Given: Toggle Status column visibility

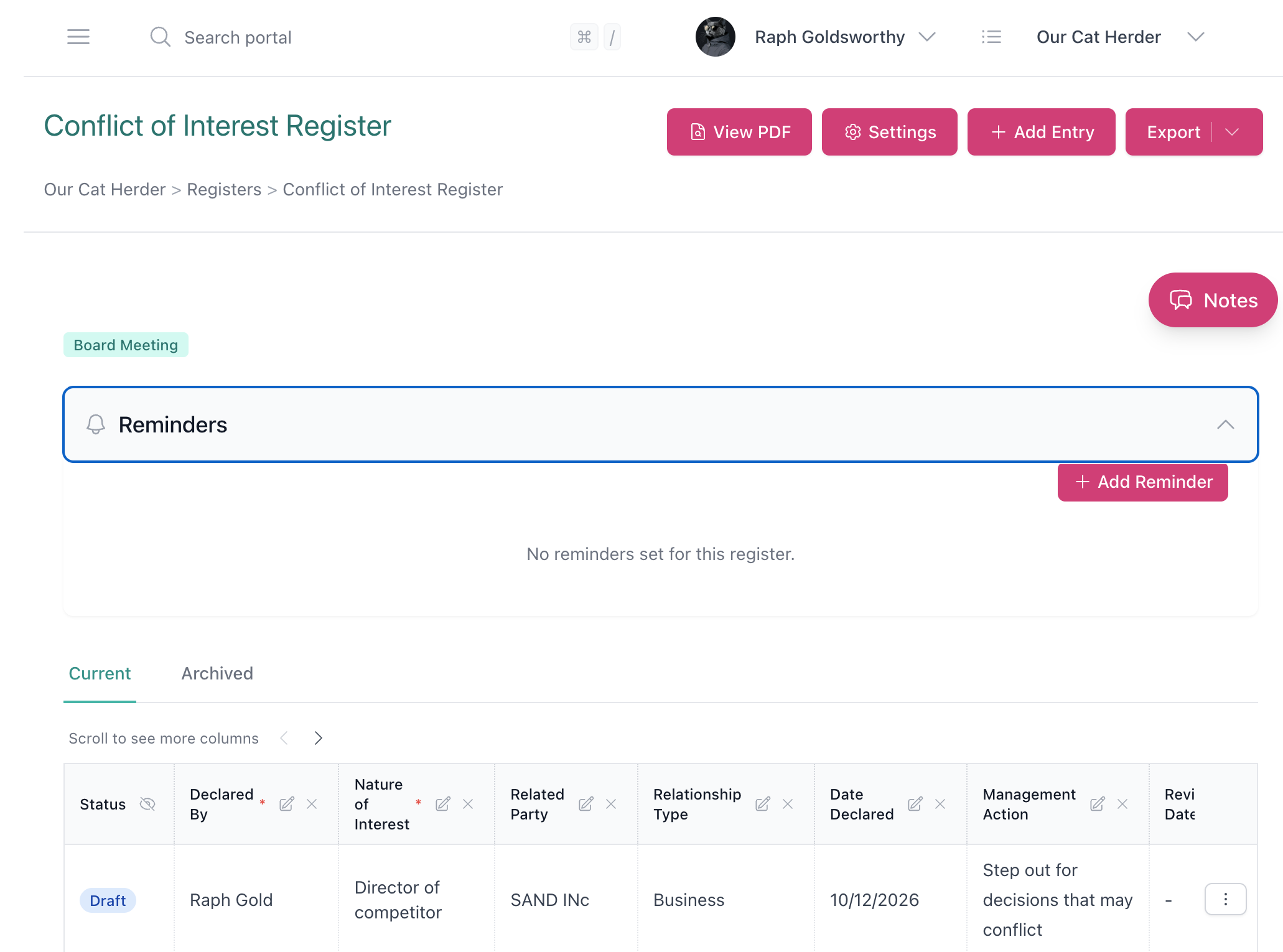Looking at the screenshot, I should 147,804.
